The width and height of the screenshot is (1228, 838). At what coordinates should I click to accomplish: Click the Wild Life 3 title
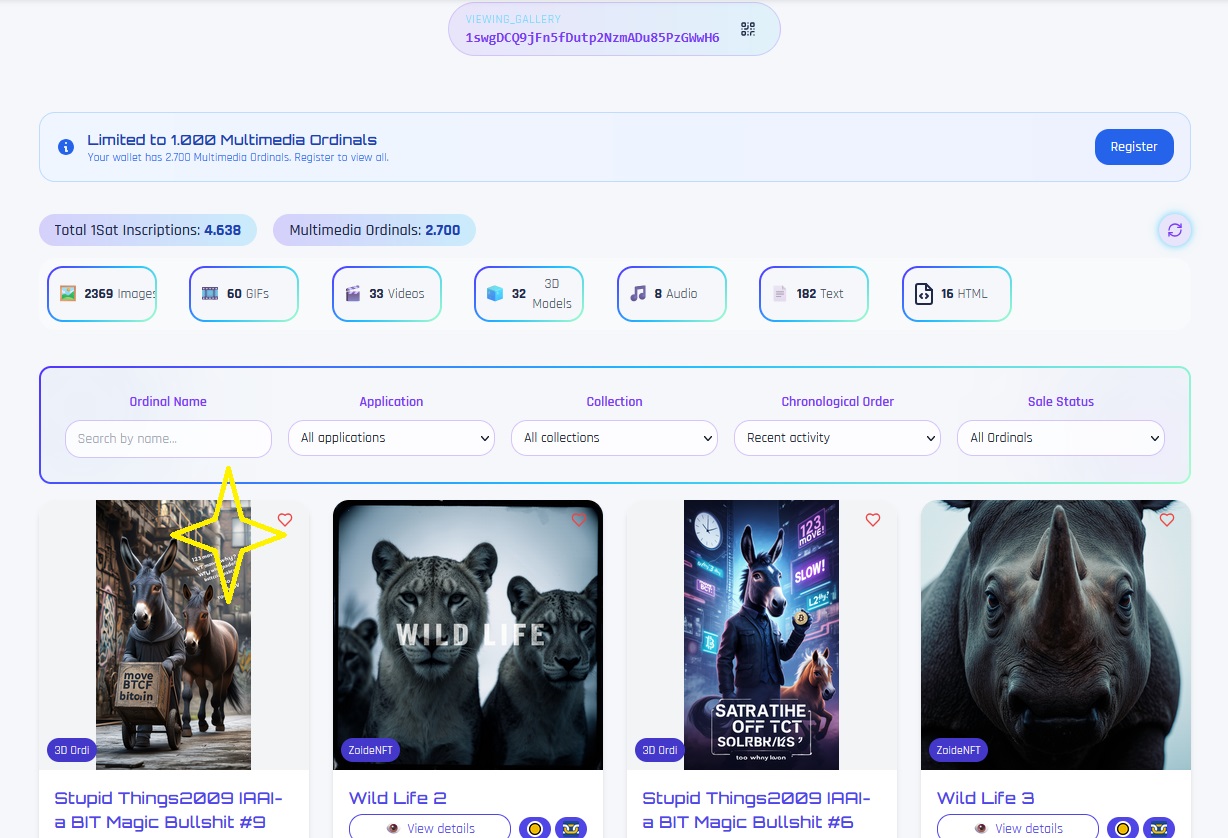[x=986, y=798]
